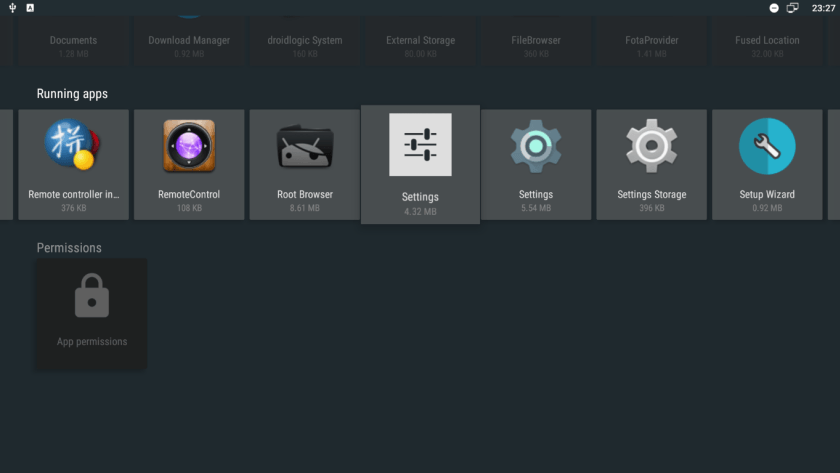Click the '376 KB' size text
Image resolution: width=840 pixels, height=473 pixels.
(73, 208)
